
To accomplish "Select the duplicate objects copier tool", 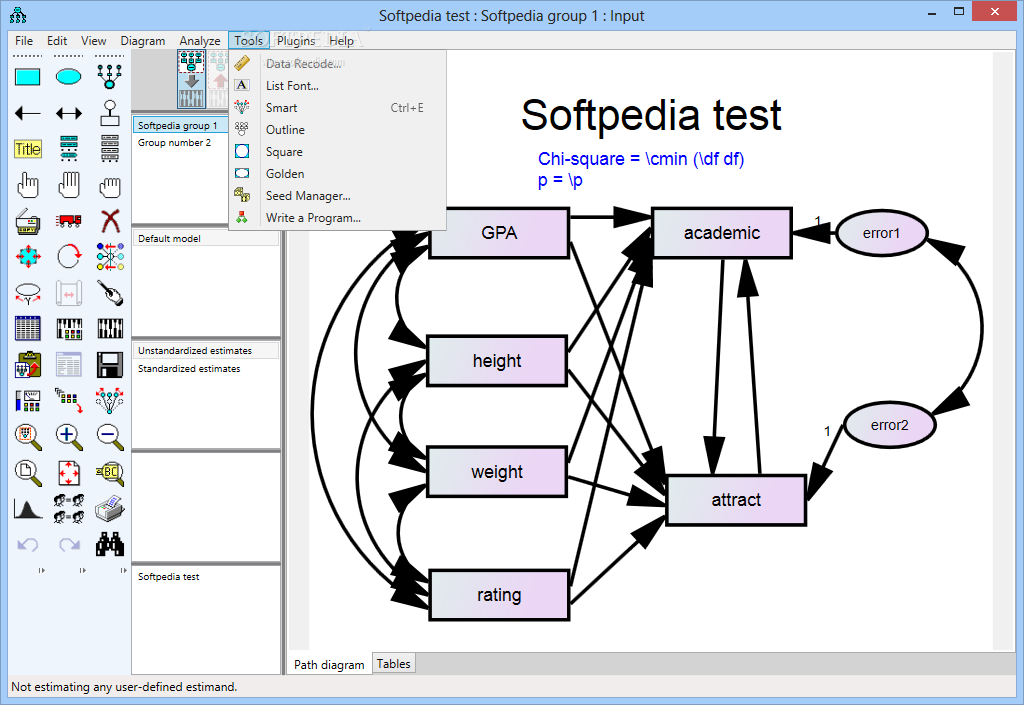I will click(x=27, y=222).
